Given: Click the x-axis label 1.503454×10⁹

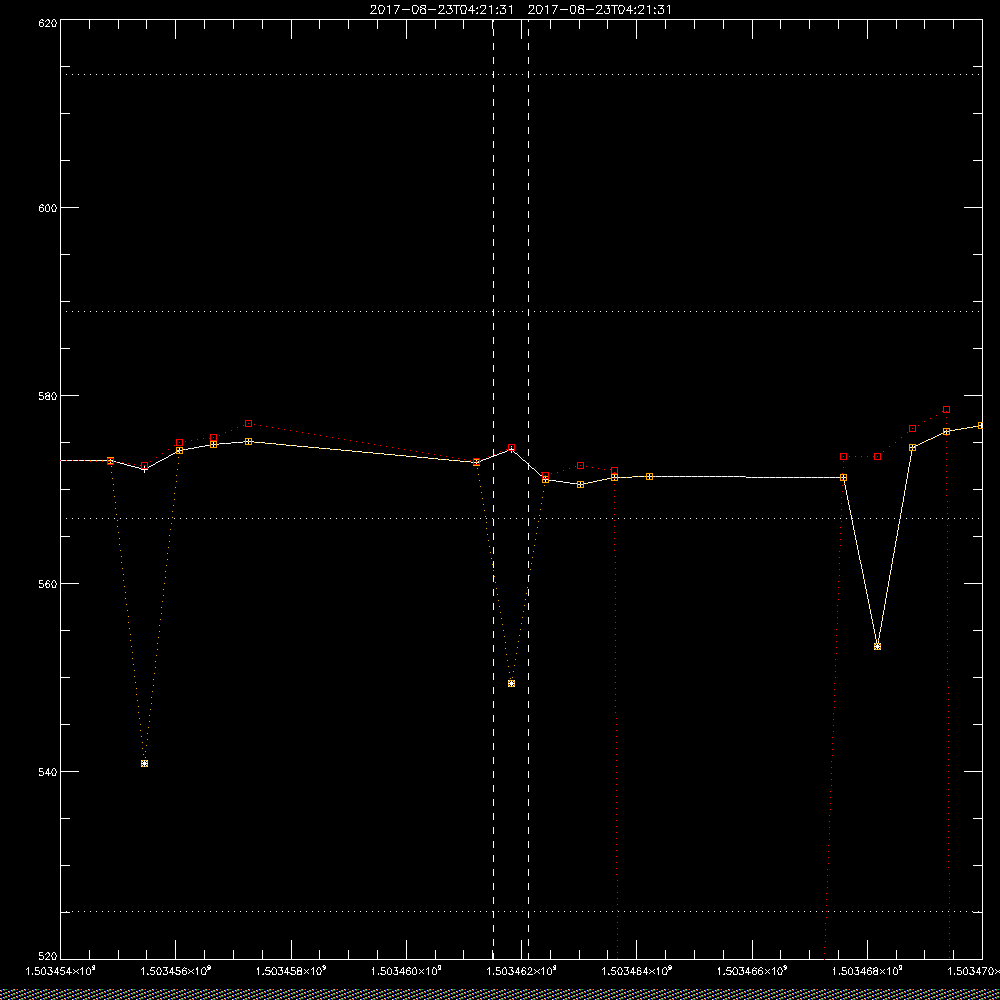Looking at the screenshot, I should [x=60, y=971].
